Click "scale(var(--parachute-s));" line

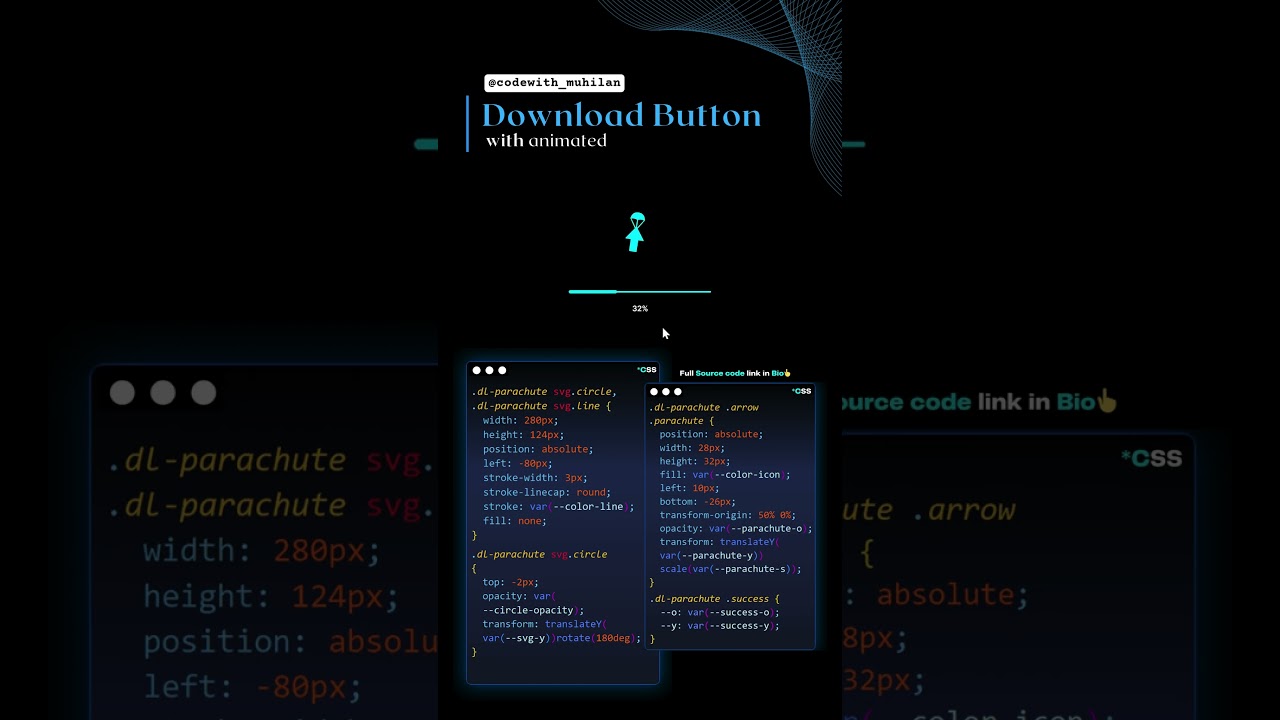[730, 569]
